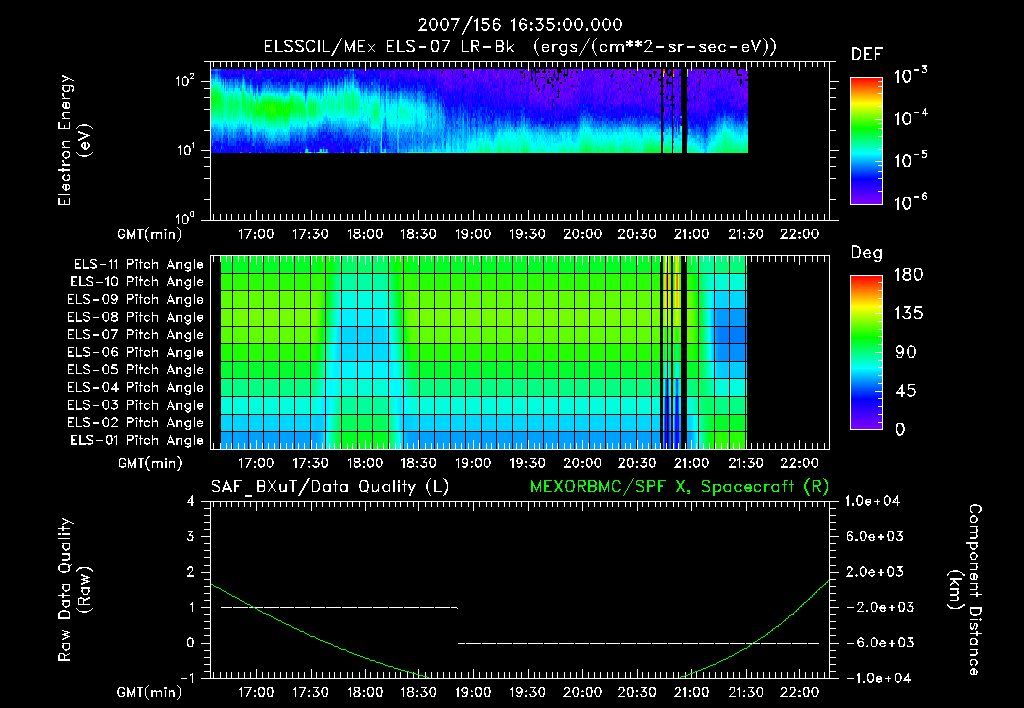
Task: Click the Electron Energy (eV) axis label
Action: tap(74, 140)
